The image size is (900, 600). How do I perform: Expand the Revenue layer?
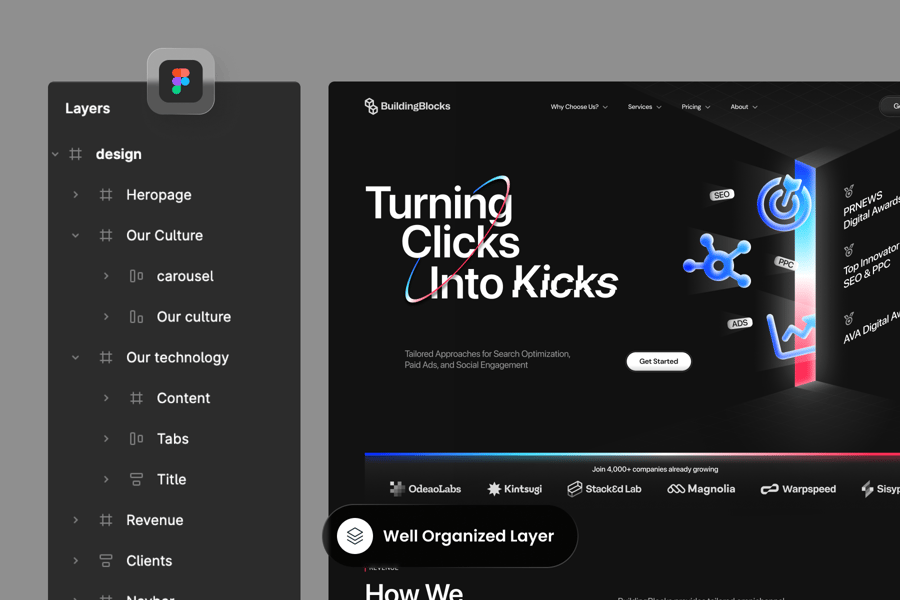pos(75,520)
